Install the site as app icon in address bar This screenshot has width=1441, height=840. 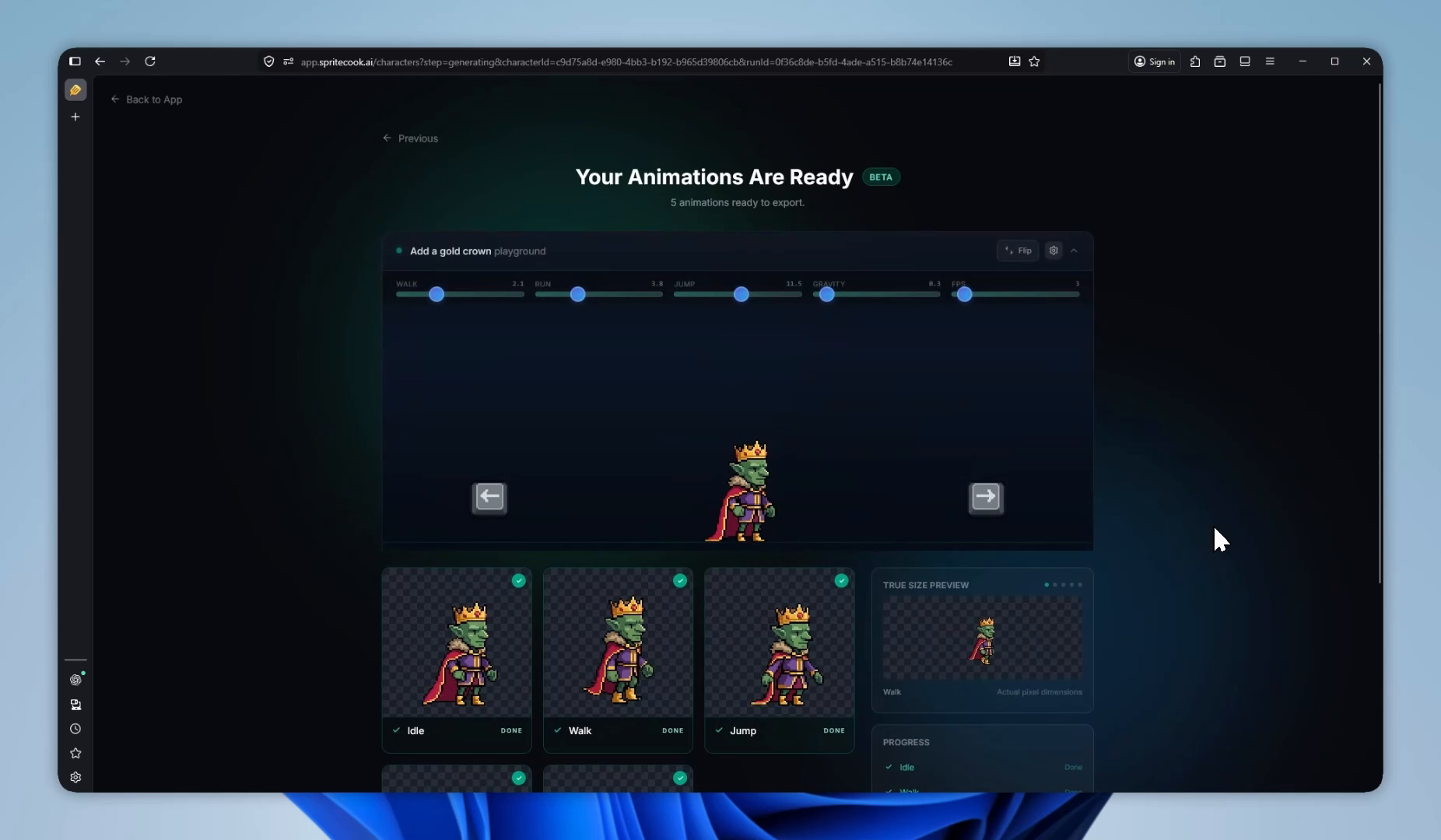1015,61
